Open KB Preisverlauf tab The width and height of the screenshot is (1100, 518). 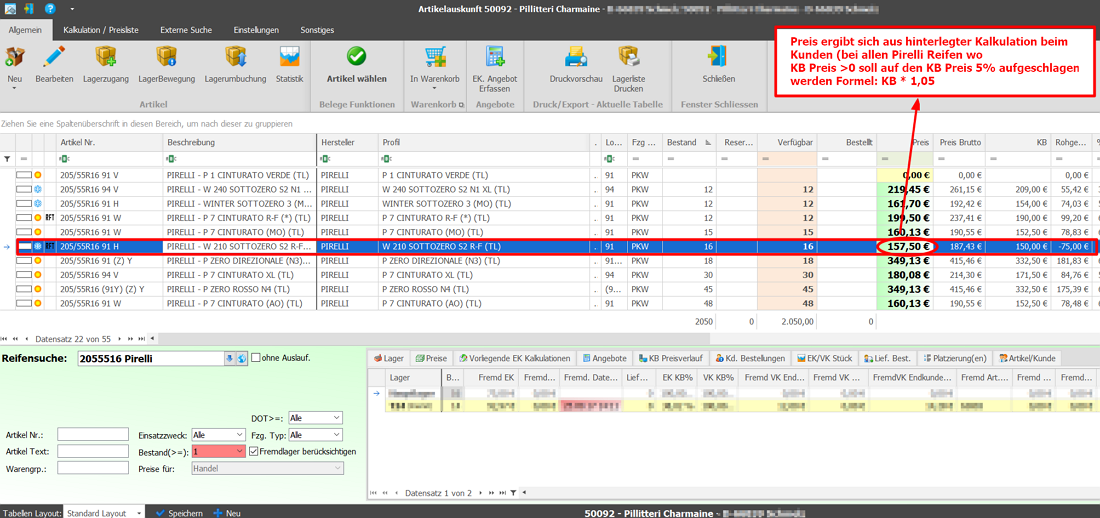click(671, 358)
